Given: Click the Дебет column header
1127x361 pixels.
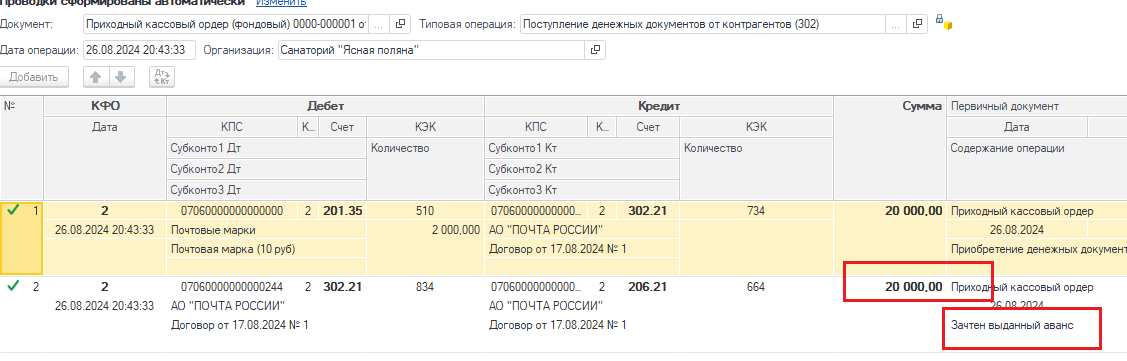Looking at the screenshot, I should tap(326, 106).
